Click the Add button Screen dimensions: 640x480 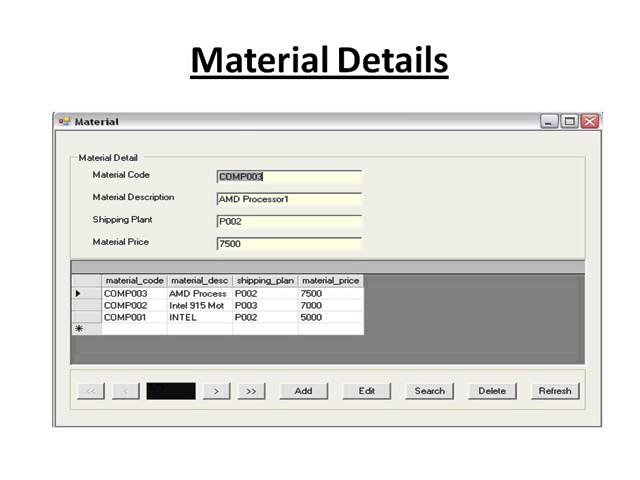304,391
